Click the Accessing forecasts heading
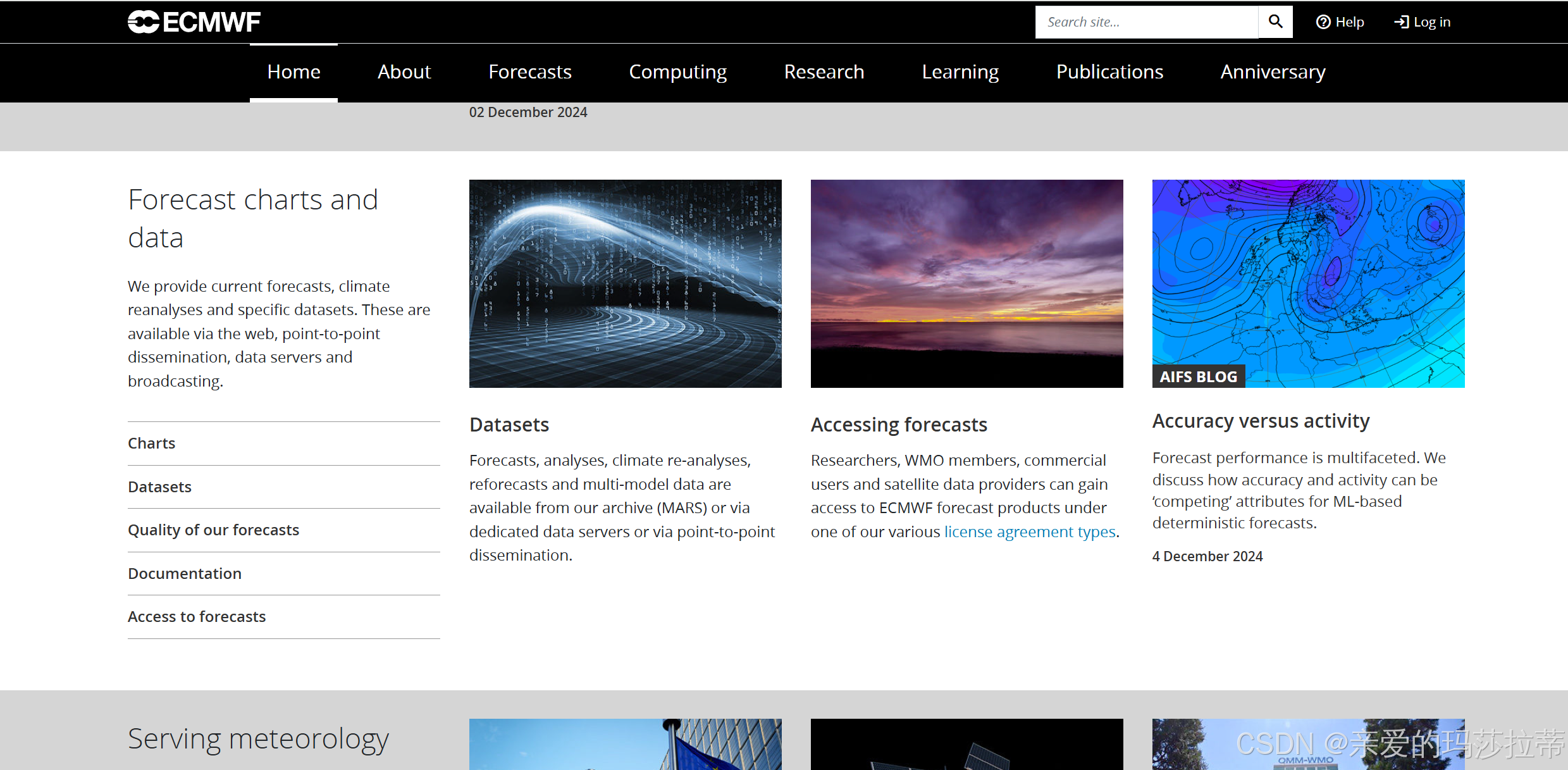Screen dimensions: 1568x770 tap(898, 425)
